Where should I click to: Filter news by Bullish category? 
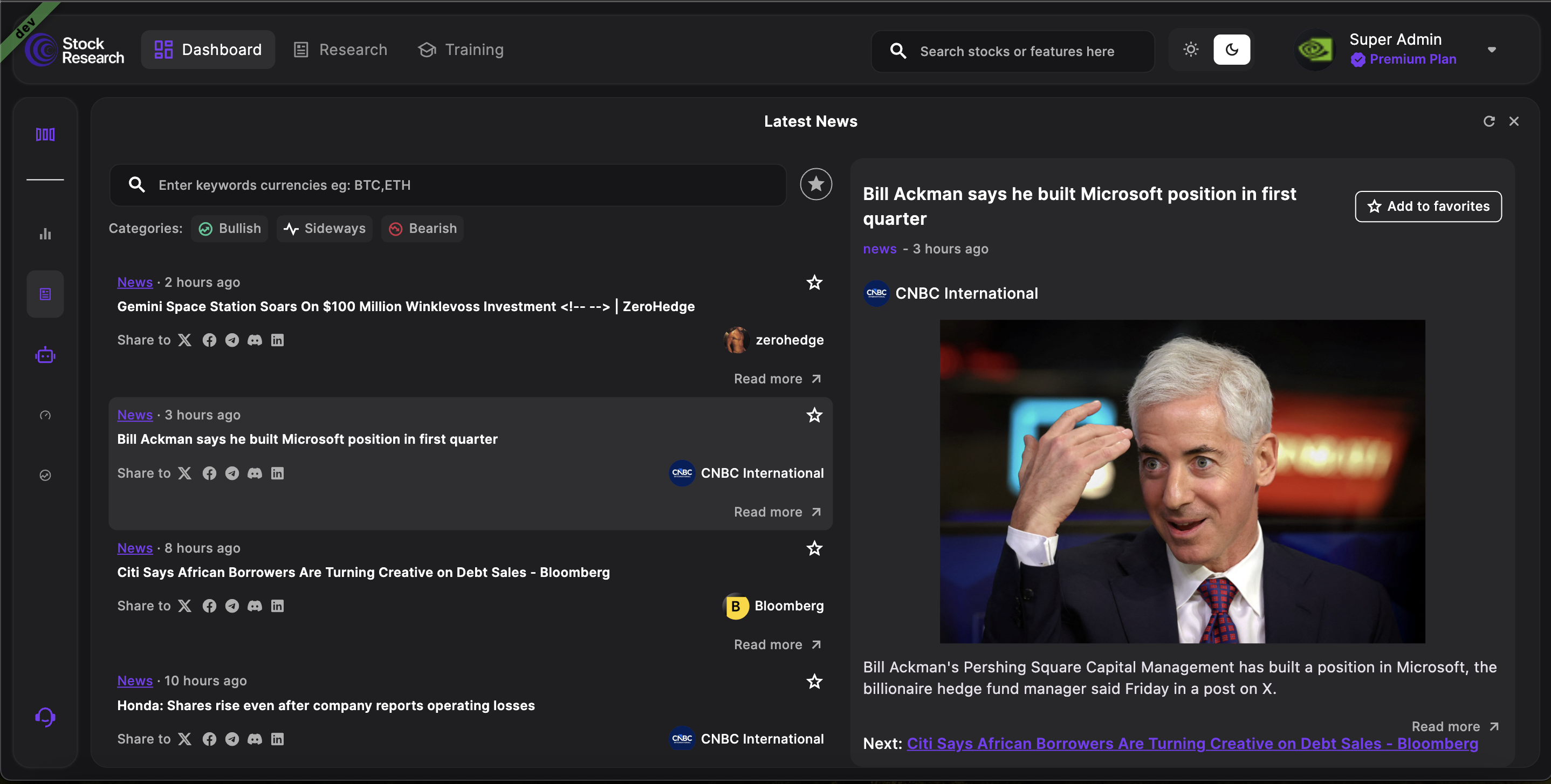[x=229, y=228]
